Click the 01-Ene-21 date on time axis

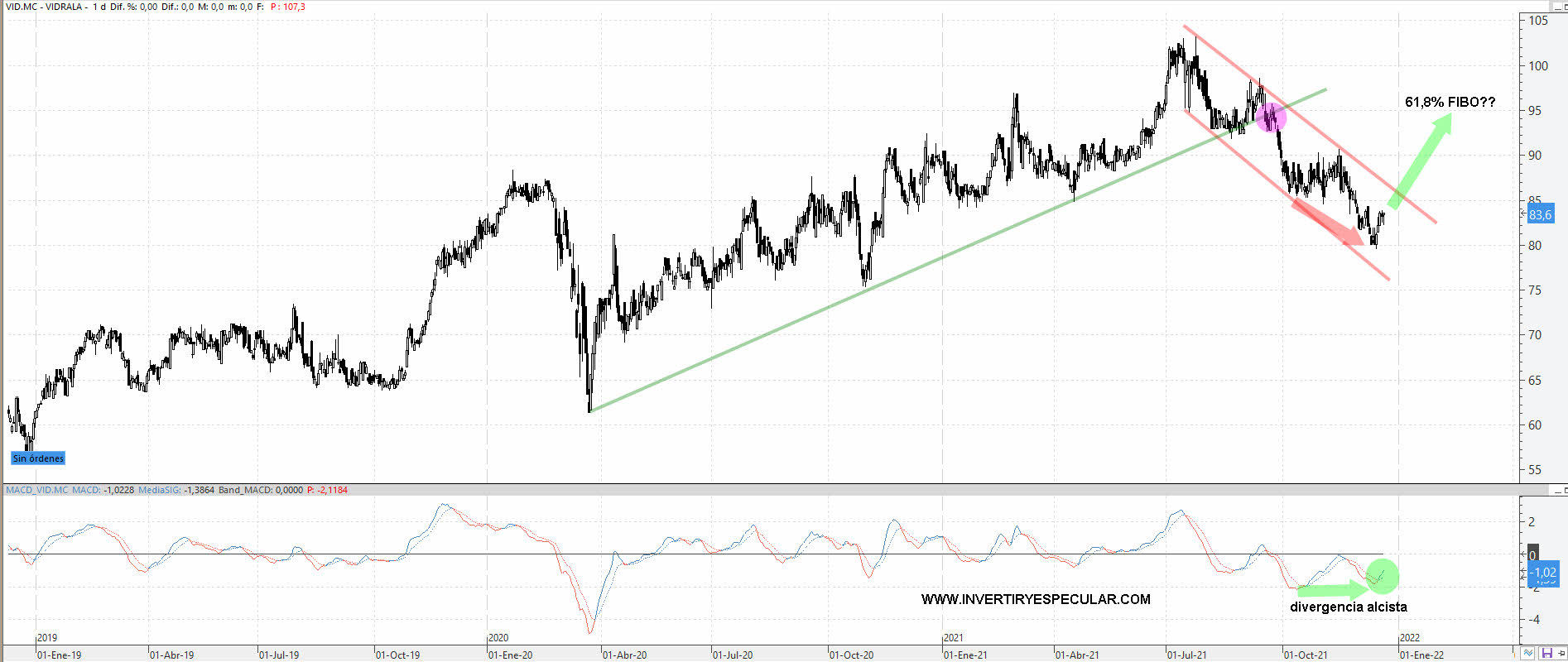click(966, 655)
